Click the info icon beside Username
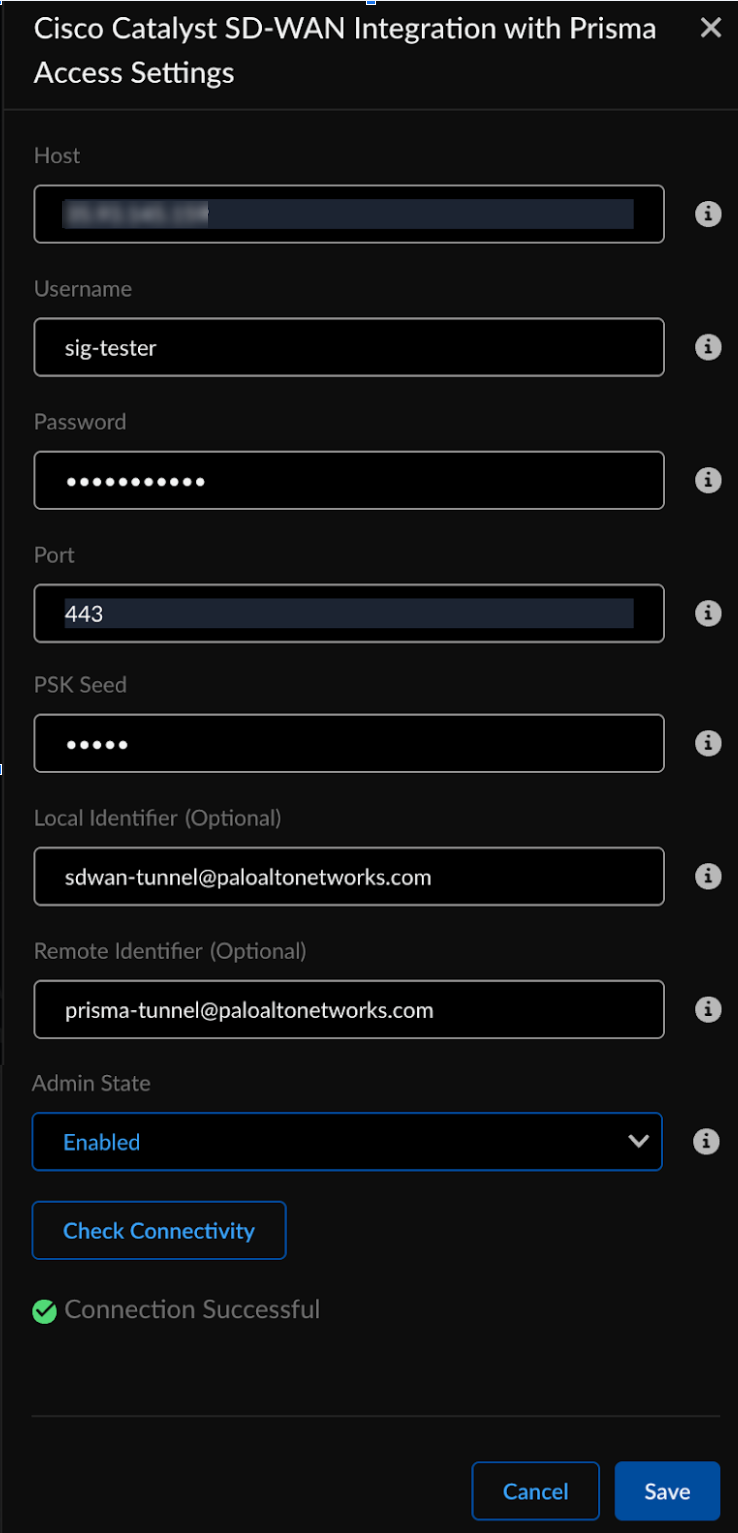 (708, 347)
